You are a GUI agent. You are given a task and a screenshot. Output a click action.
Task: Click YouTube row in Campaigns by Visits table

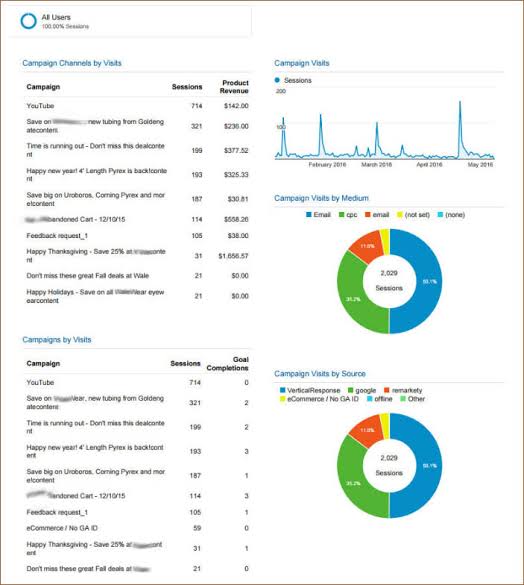point(137,382)
